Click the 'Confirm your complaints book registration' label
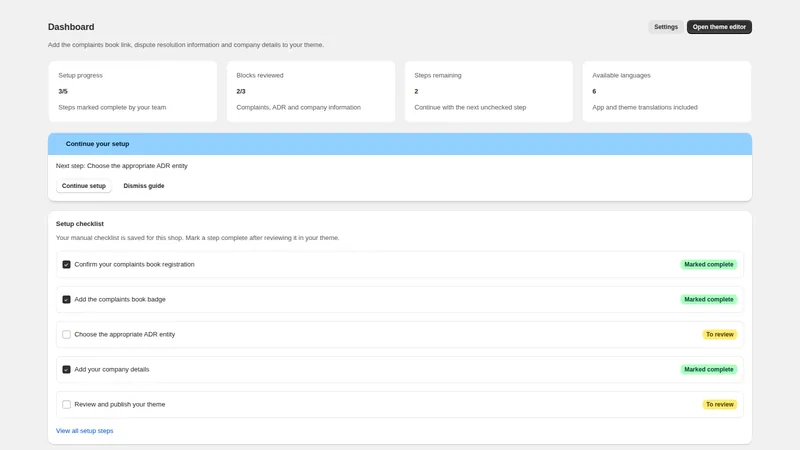The image size is (800, 450). coord(134,264)
